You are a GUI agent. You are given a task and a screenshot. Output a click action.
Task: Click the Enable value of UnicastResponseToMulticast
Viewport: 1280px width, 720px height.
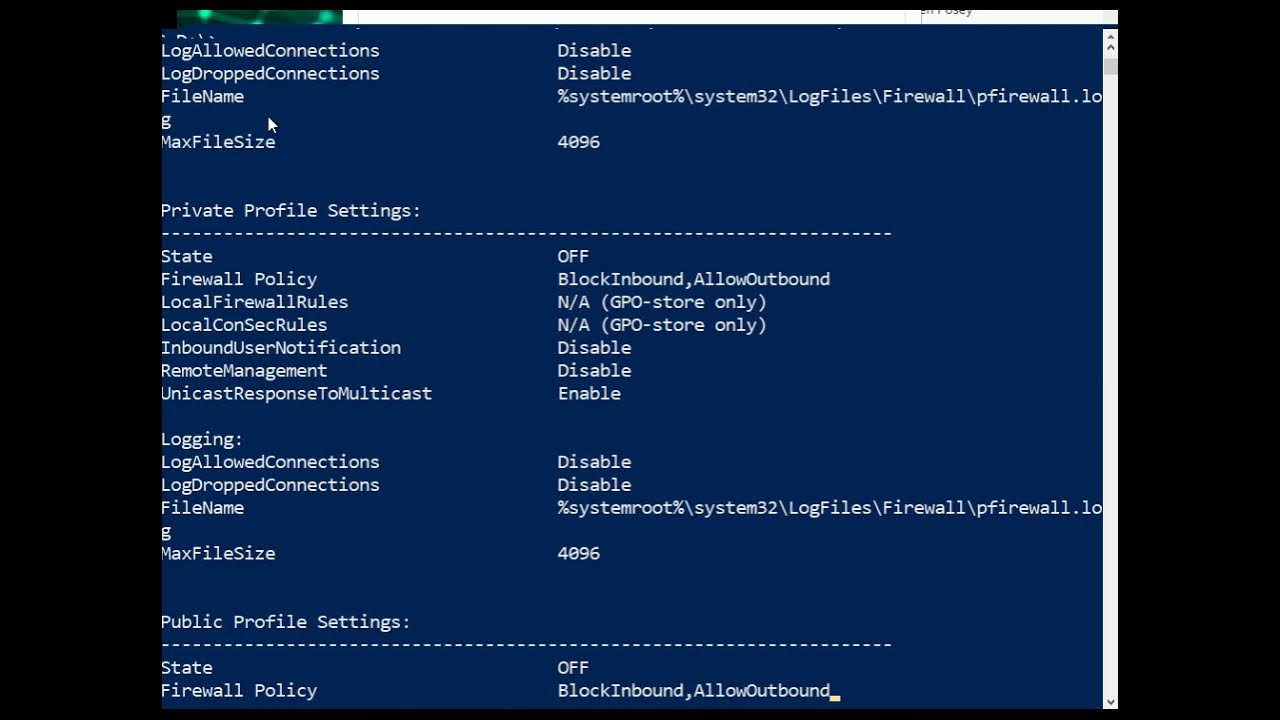click(x=589, y=393)
